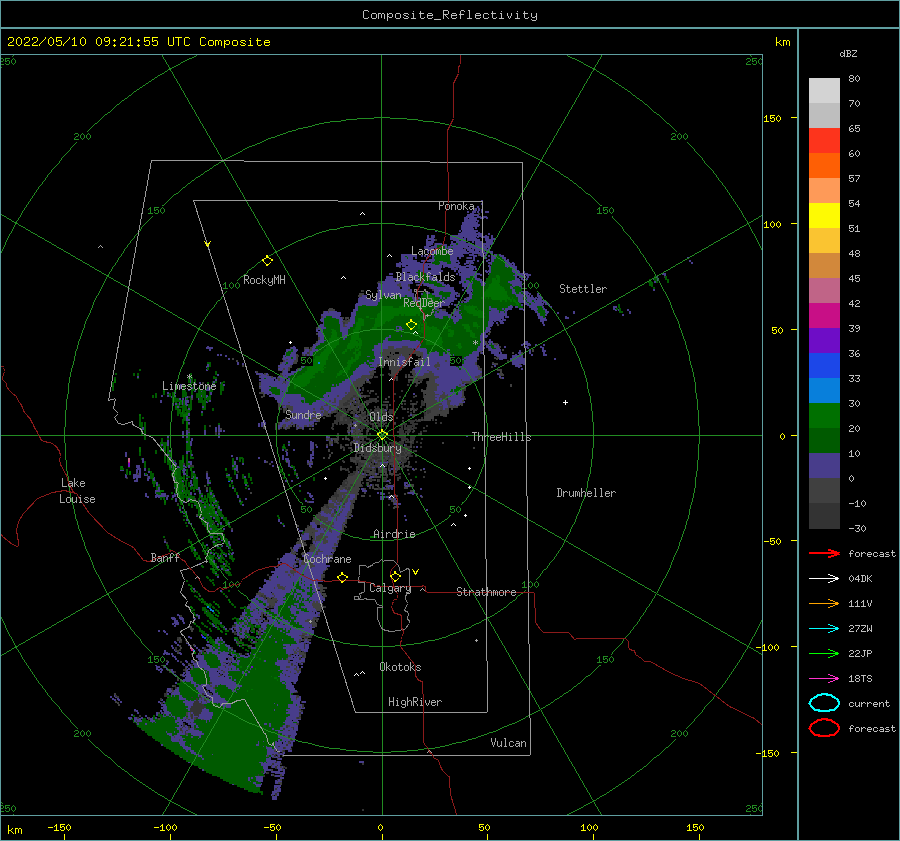The height and width of the screenshot is (841, 900).
Task: Click the Cochrane town label
Action: point(327,559)
